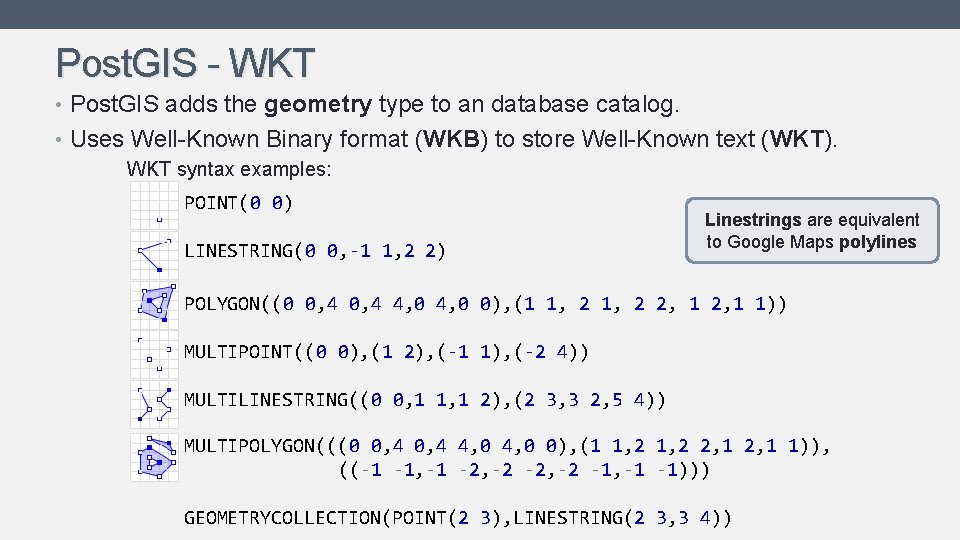This screenshot has width=960, height=540.
Task: Click the first line of MULTIPOLYGON code
Action: [507, 446]
